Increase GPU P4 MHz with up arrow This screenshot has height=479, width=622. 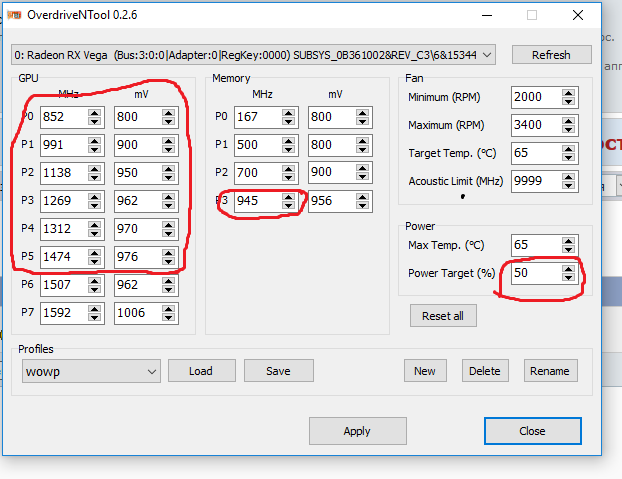tap(94, 224)
